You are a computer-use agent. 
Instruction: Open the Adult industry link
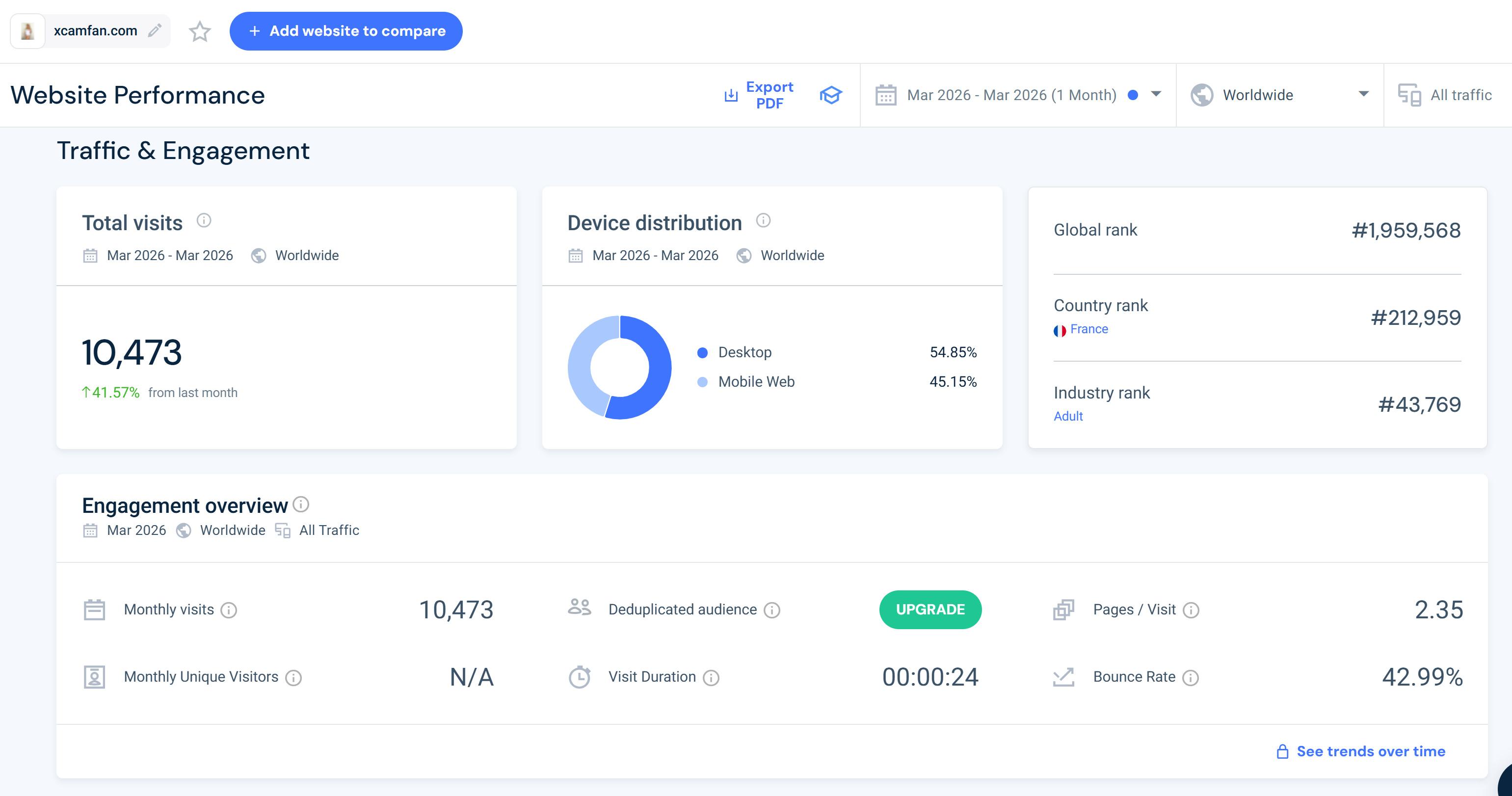click(1068, 416)
